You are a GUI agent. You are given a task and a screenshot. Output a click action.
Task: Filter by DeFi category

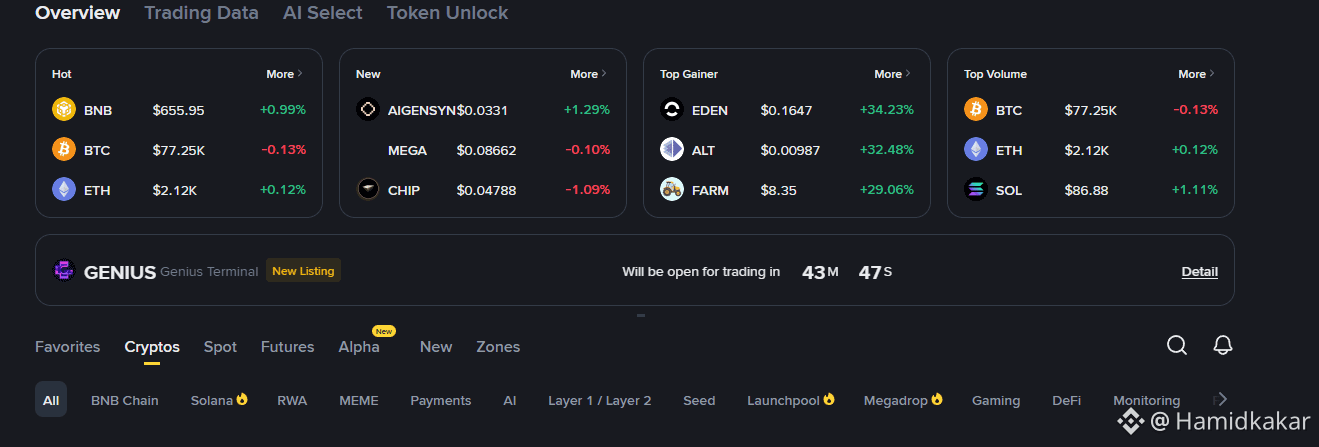[x=1067, y=400]
